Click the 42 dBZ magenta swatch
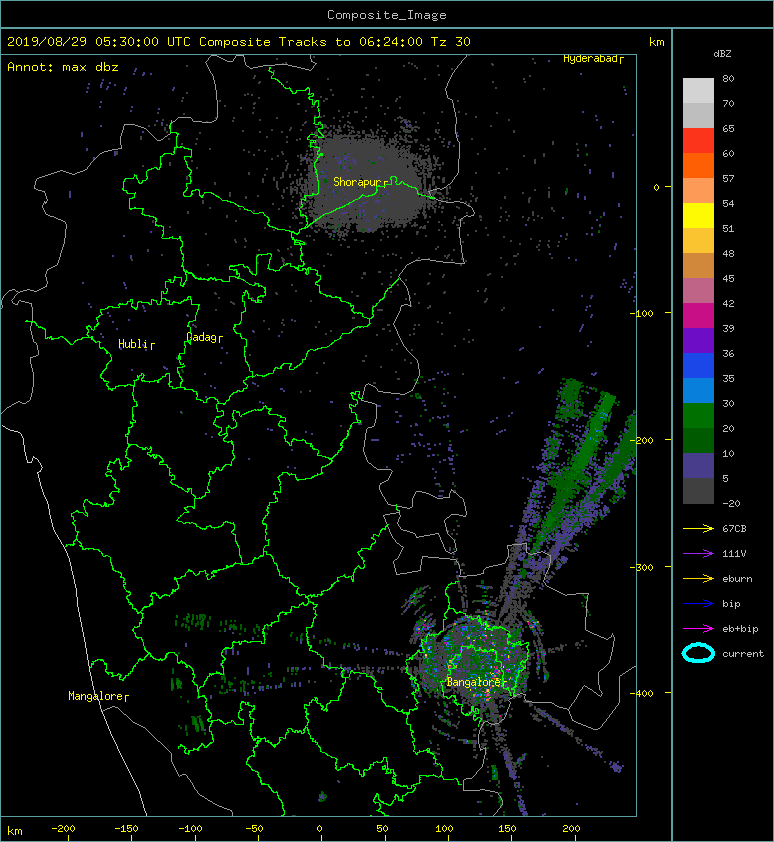774x842 pixels. (698, 315)
